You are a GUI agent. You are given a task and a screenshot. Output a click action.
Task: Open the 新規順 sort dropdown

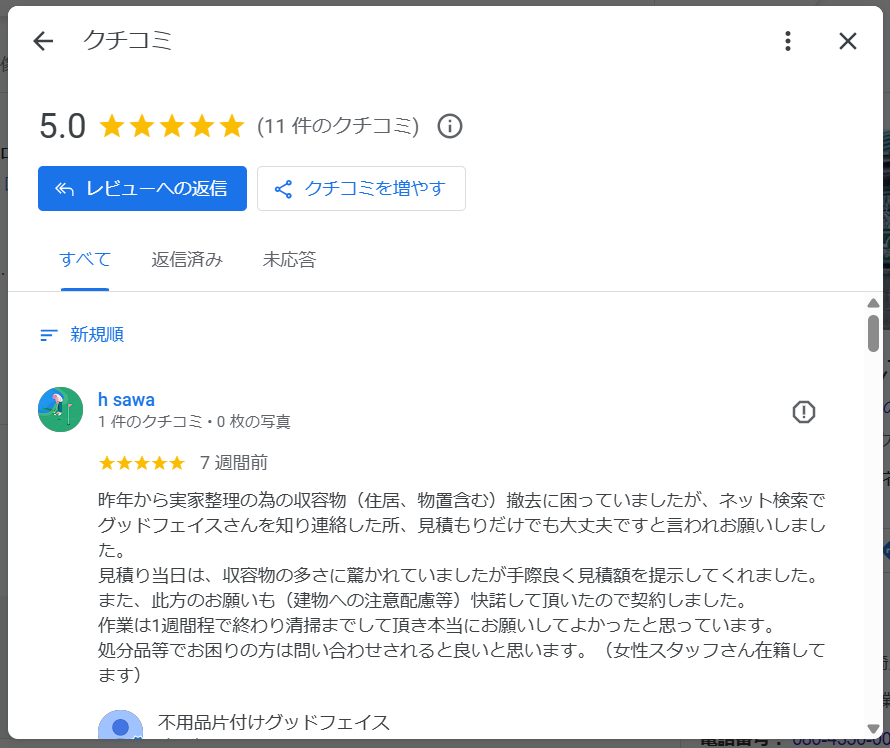click(96, 335)
